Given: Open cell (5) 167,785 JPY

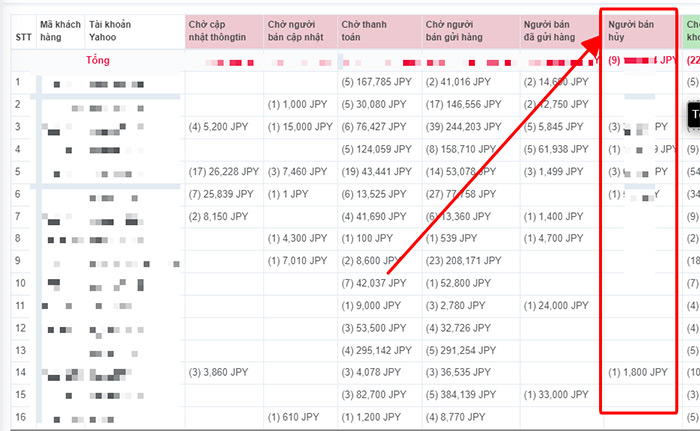Looking at the screenshot, I should point(376,82).
